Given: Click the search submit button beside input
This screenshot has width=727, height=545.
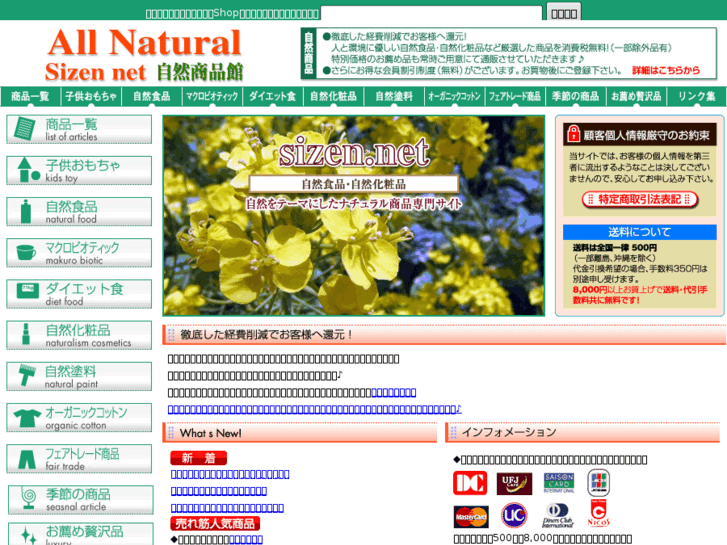Looking at the screenshot, I should (563, 13).
